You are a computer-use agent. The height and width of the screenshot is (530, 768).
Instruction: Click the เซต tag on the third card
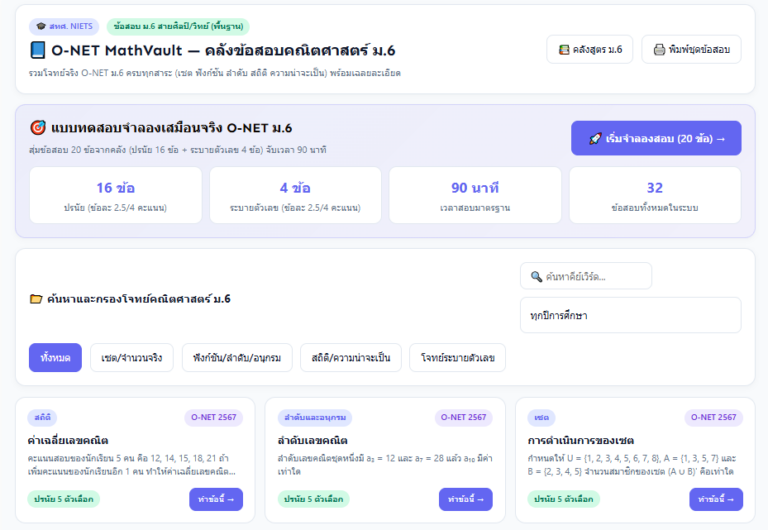(541, 417)
